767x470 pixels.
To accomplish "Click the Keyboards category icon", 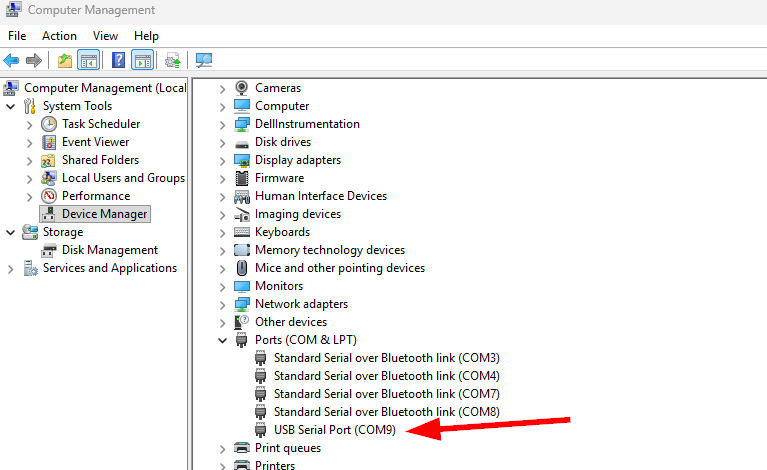I will pos(242,232).
